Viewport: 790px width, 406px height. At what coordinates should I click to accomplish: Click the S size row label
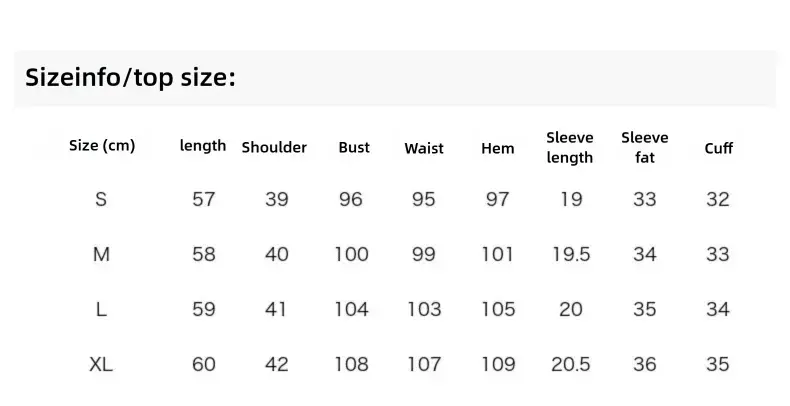101,199
